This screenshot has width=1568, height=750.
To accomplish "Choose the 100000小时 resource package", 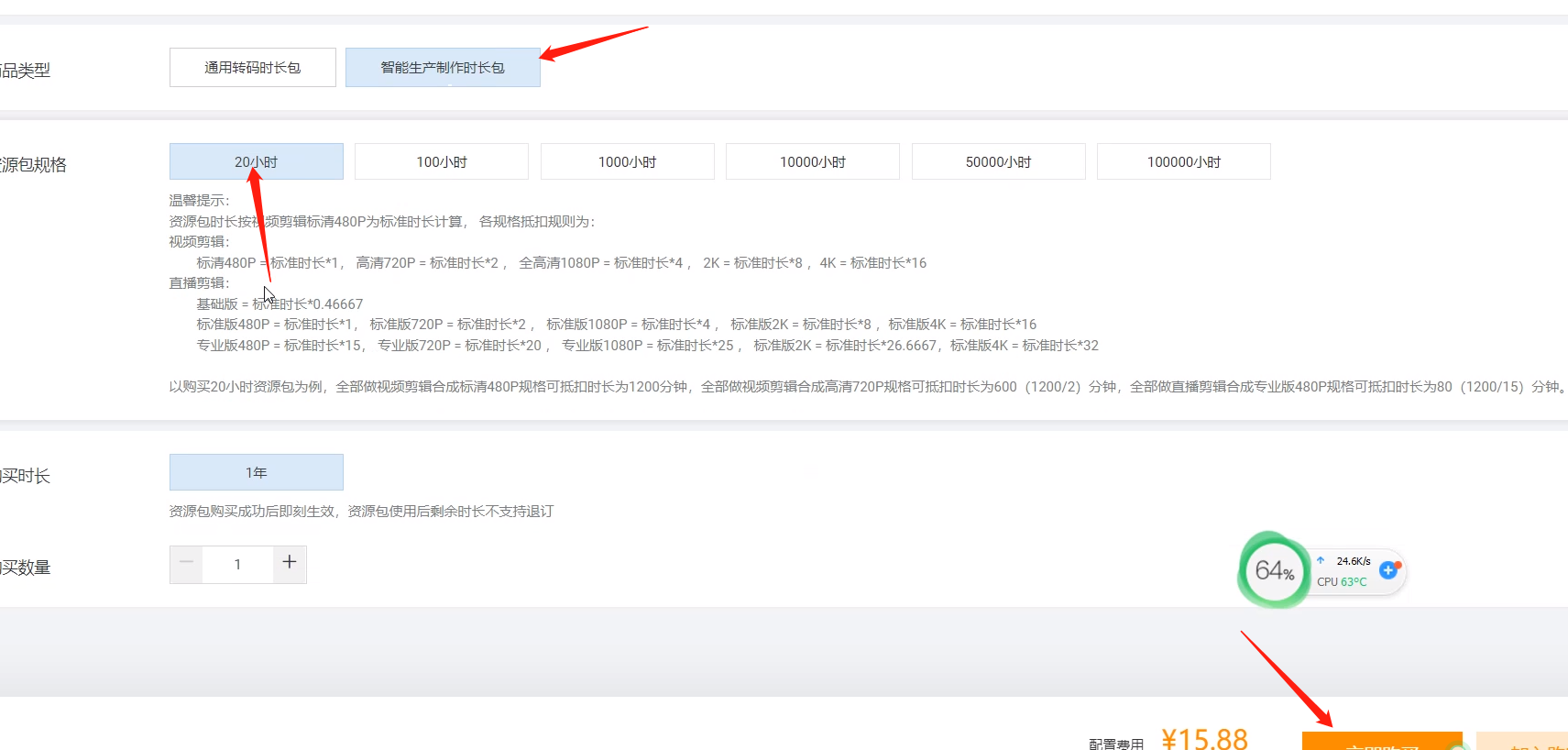I will (1184, 161).
